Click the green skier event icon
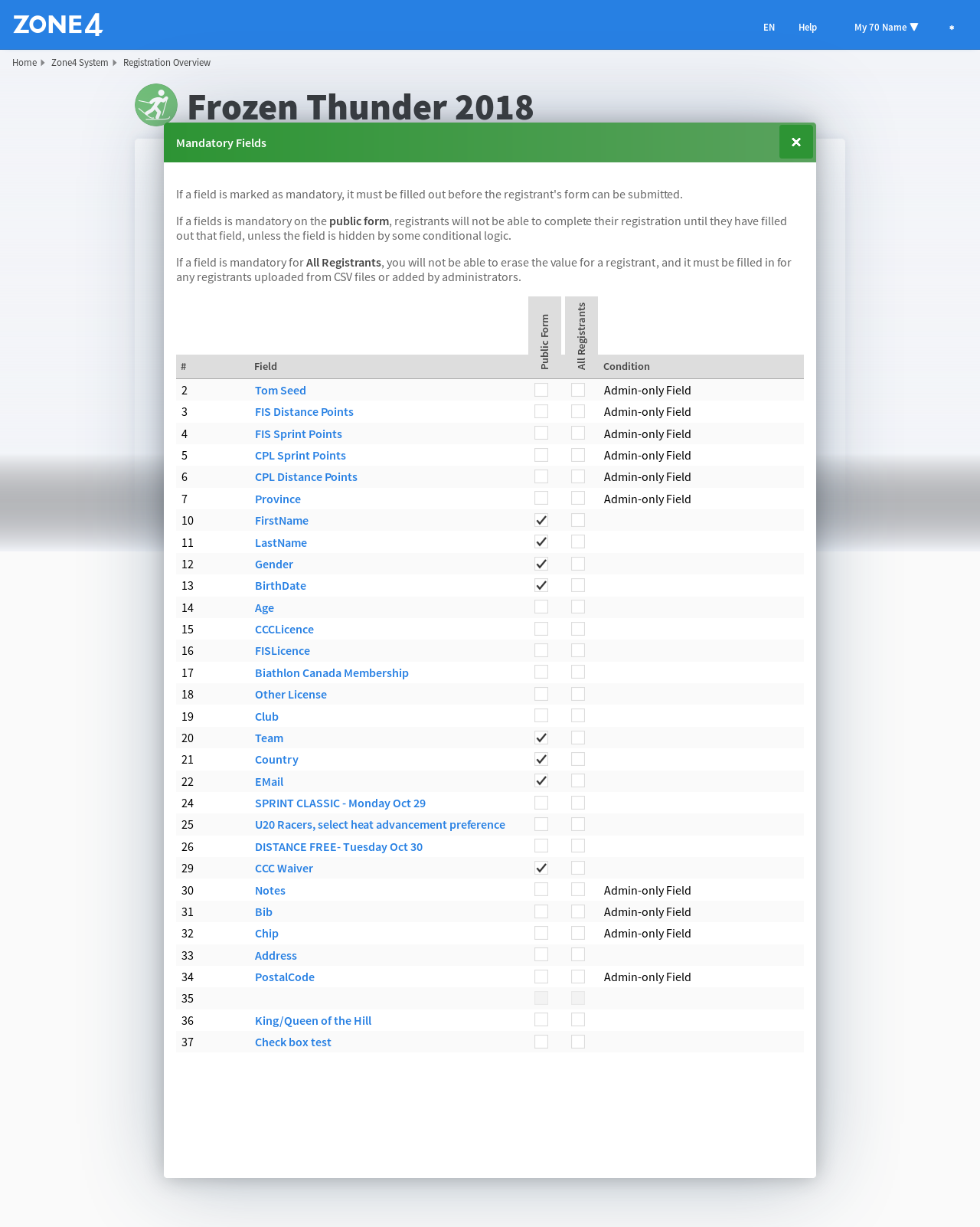 point(155,105)
